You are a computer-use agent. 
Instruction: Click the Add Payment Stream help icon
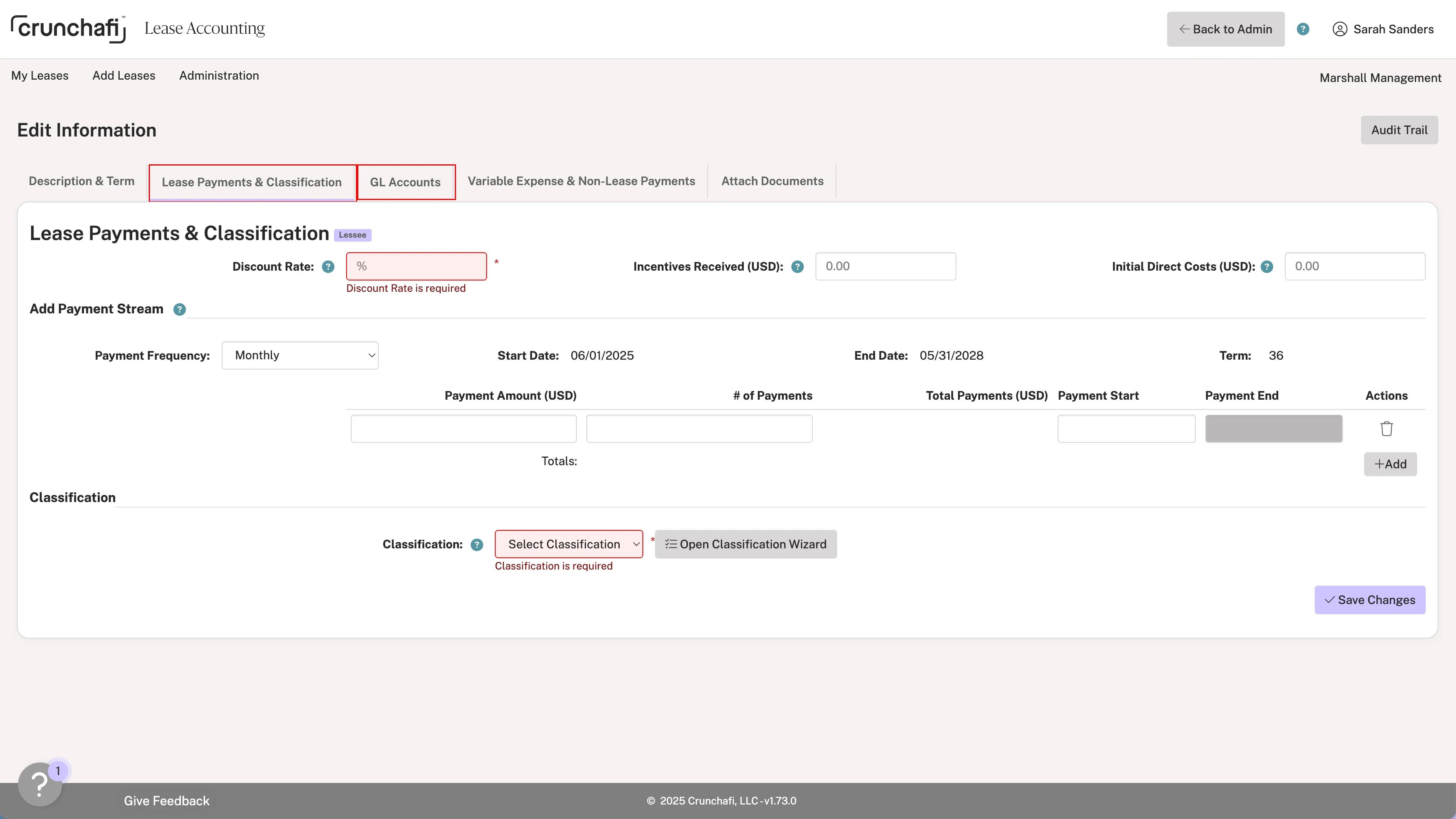tap(179, 309)
